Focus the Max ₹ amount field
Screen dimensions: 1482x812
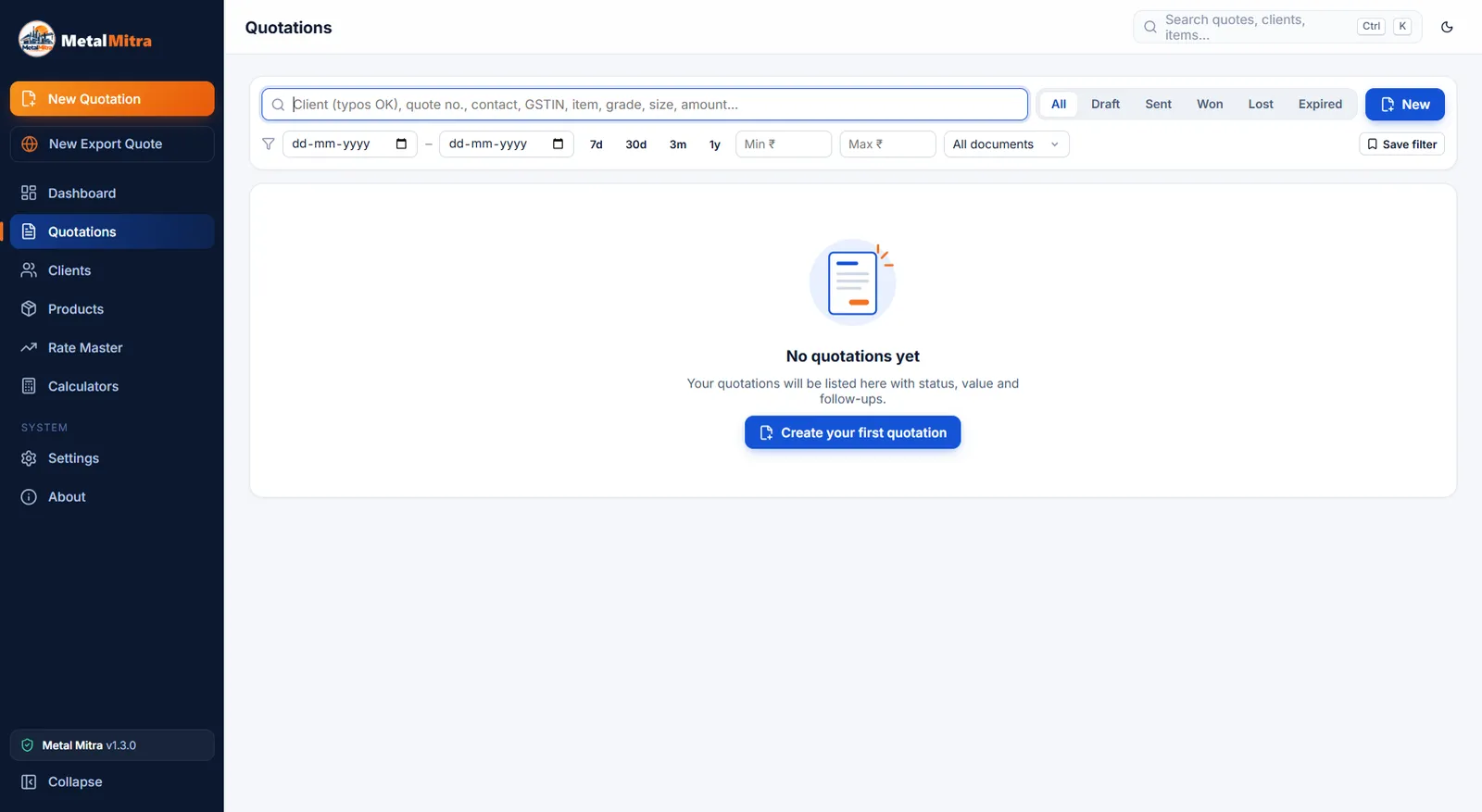pyautogui.click(x=887, y=144)
